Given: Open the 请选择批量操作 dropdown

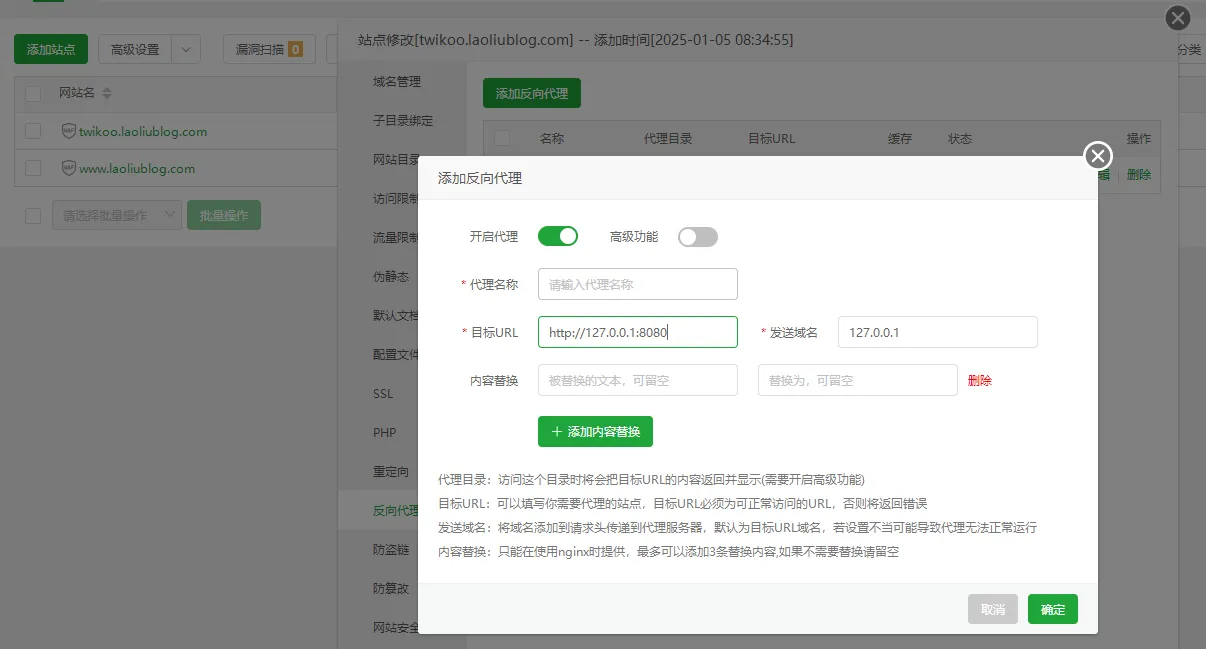Looking at the screenshot, I should [x=117, y=215].
